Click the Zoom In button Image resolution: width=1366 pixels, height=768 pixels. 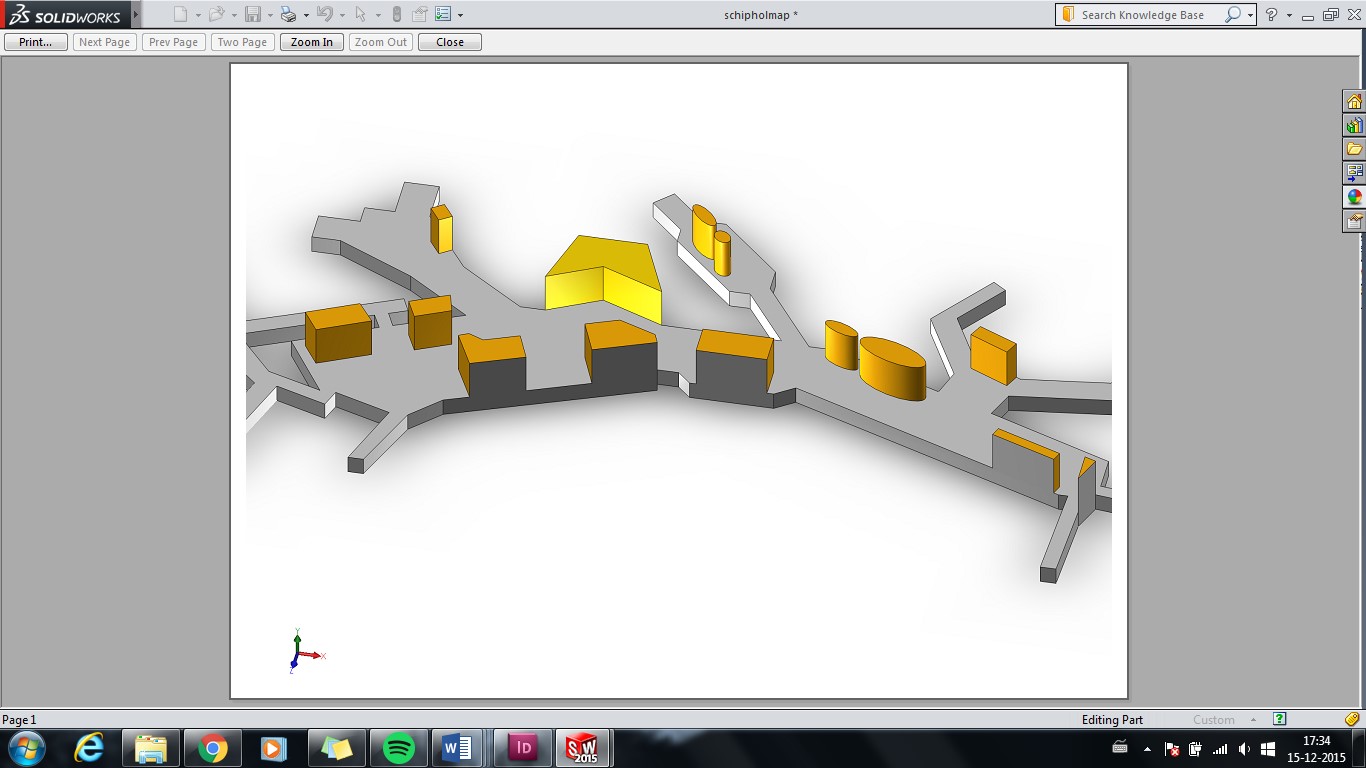[x=312, y=42]
